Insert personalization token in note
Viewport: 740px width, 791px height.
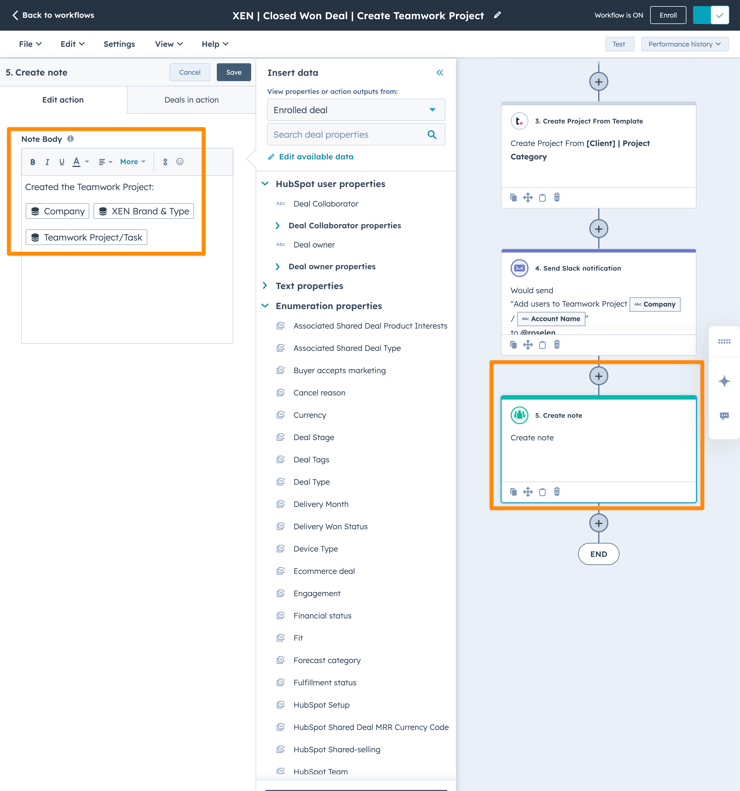point(165,162)
